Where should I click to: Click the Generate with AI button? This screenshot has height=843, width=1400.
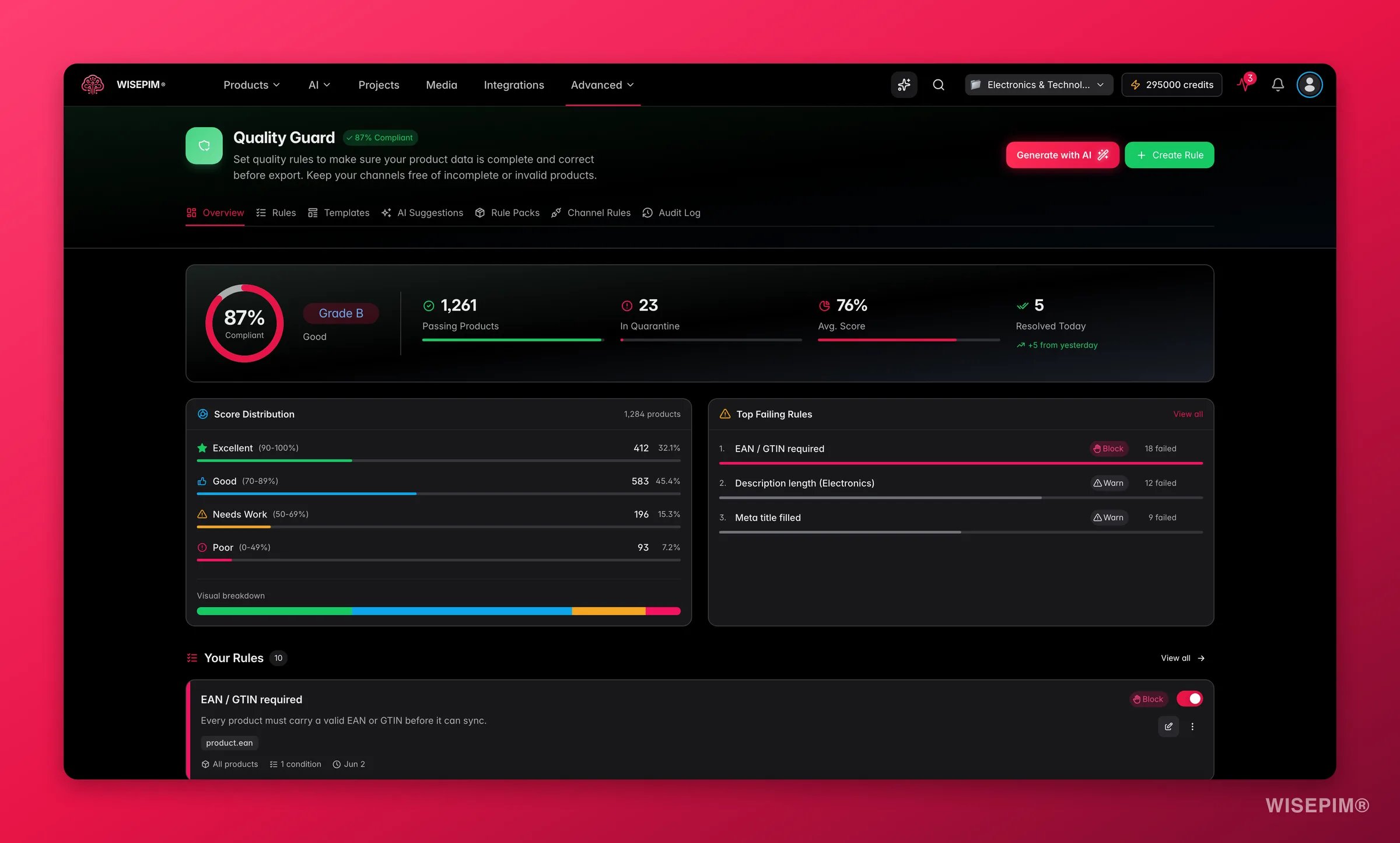click(x=1062, y=155)
